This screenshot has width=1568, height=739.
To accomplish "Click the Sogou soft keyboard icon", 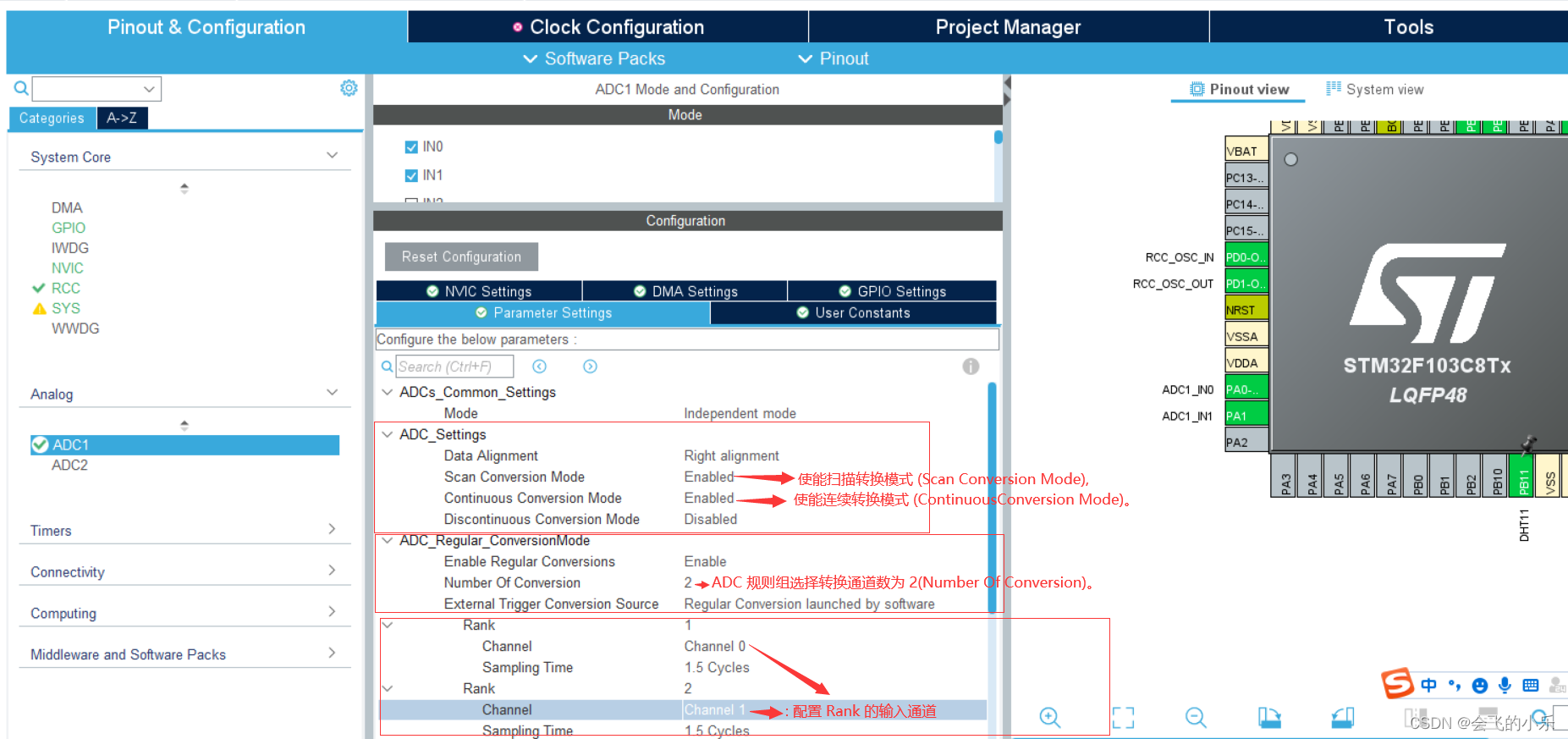I will tap(1531, 685).
